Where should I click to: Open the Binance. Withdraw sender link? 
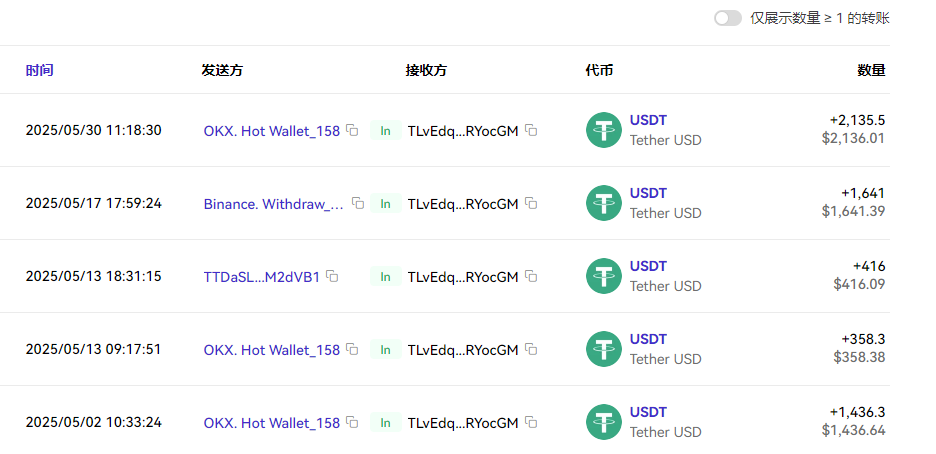coord(273,204)
